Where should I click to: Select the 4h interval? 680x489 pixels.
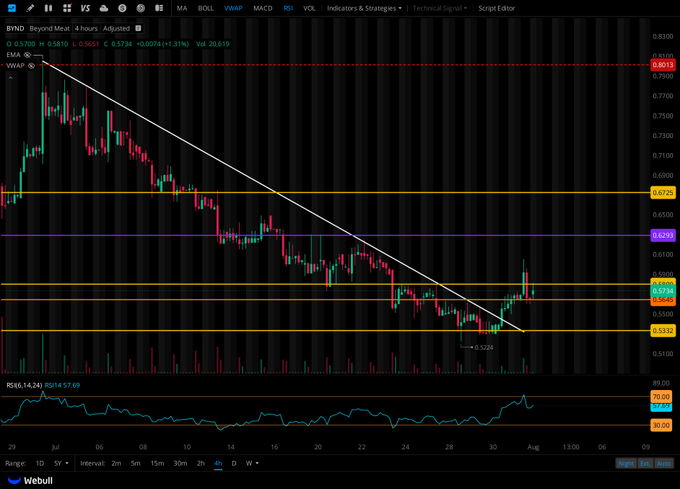tap(218, 463)
